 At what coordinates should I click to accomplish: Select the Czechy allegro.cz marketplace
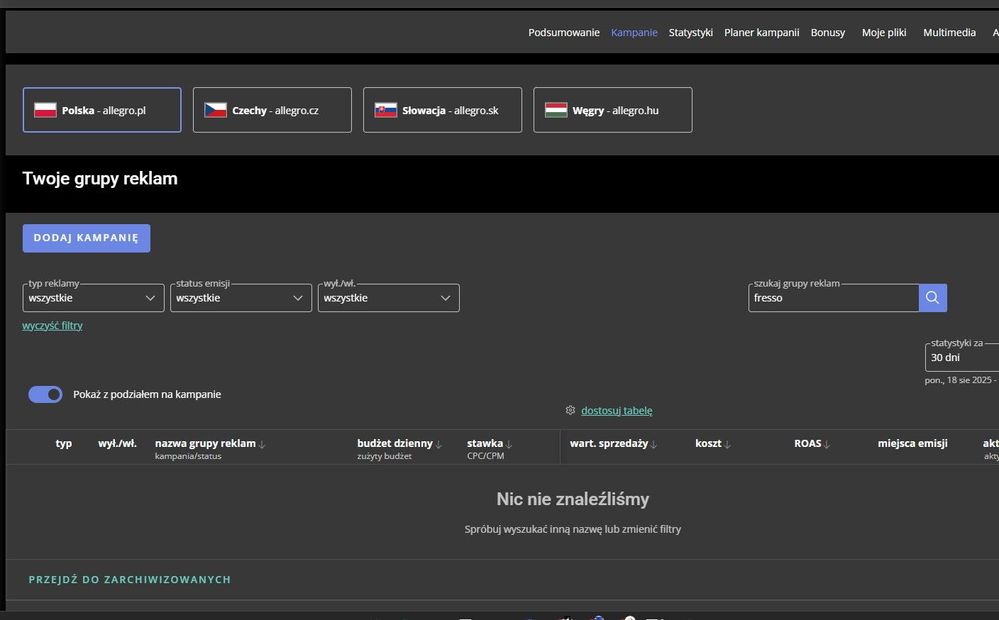coord(272,110)
